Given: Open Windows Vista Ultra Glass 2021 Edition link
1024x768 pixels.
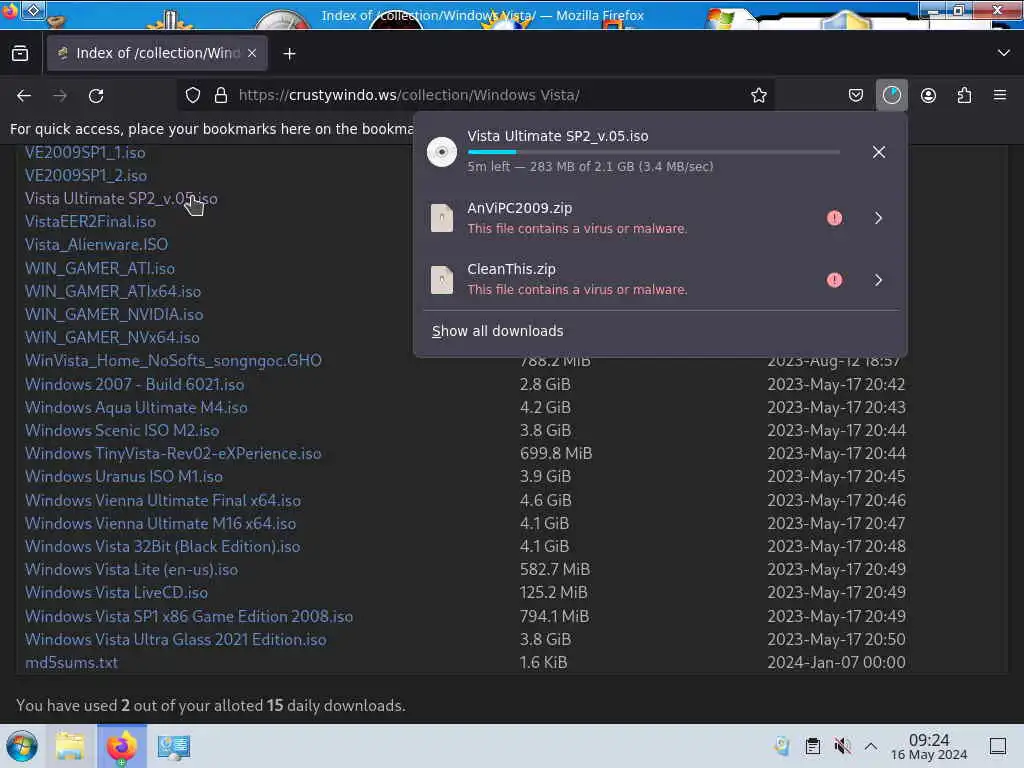Looking at the screenshot, I should tap(176, 639).
